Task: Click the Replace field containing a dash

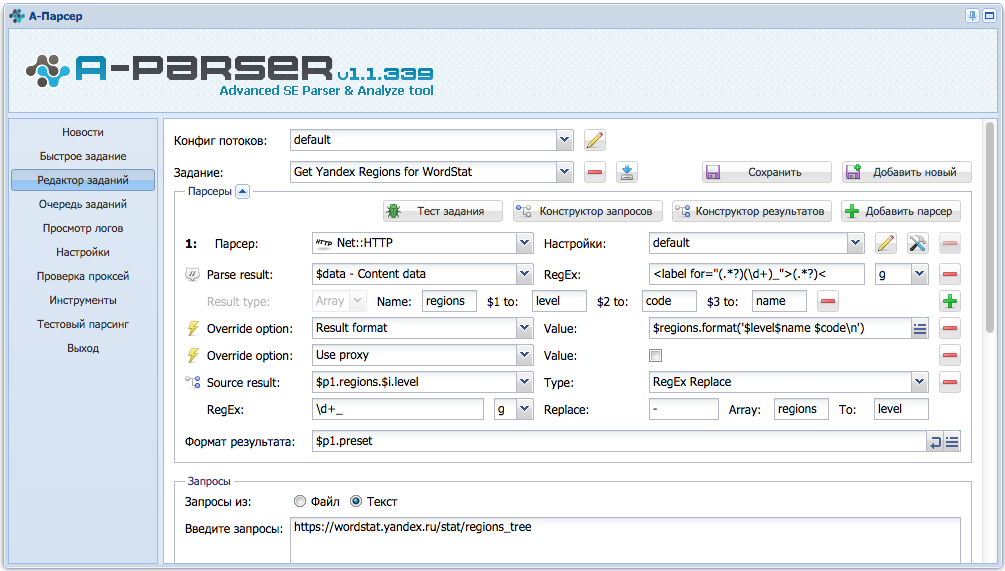Action: tap(683, 409)
